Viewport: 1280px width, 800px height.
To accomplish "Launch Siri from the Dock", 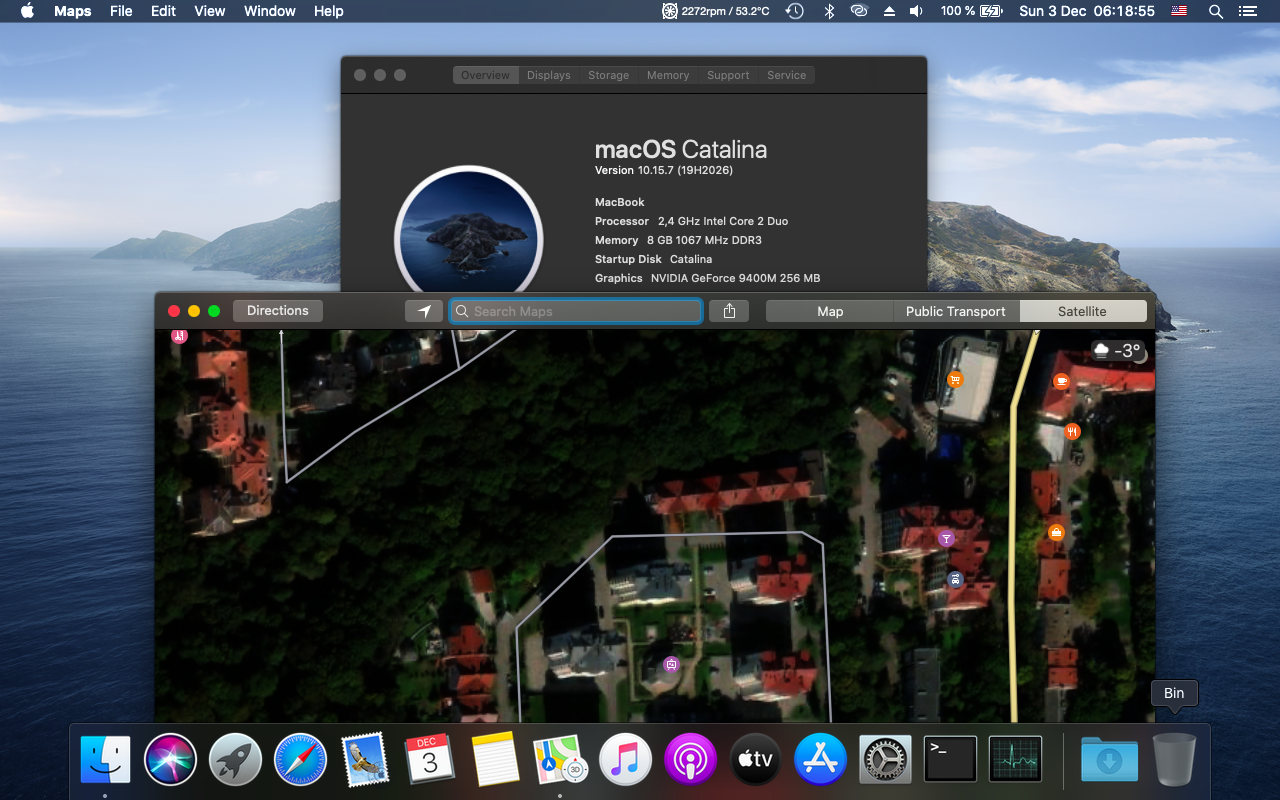I will 170,760.
